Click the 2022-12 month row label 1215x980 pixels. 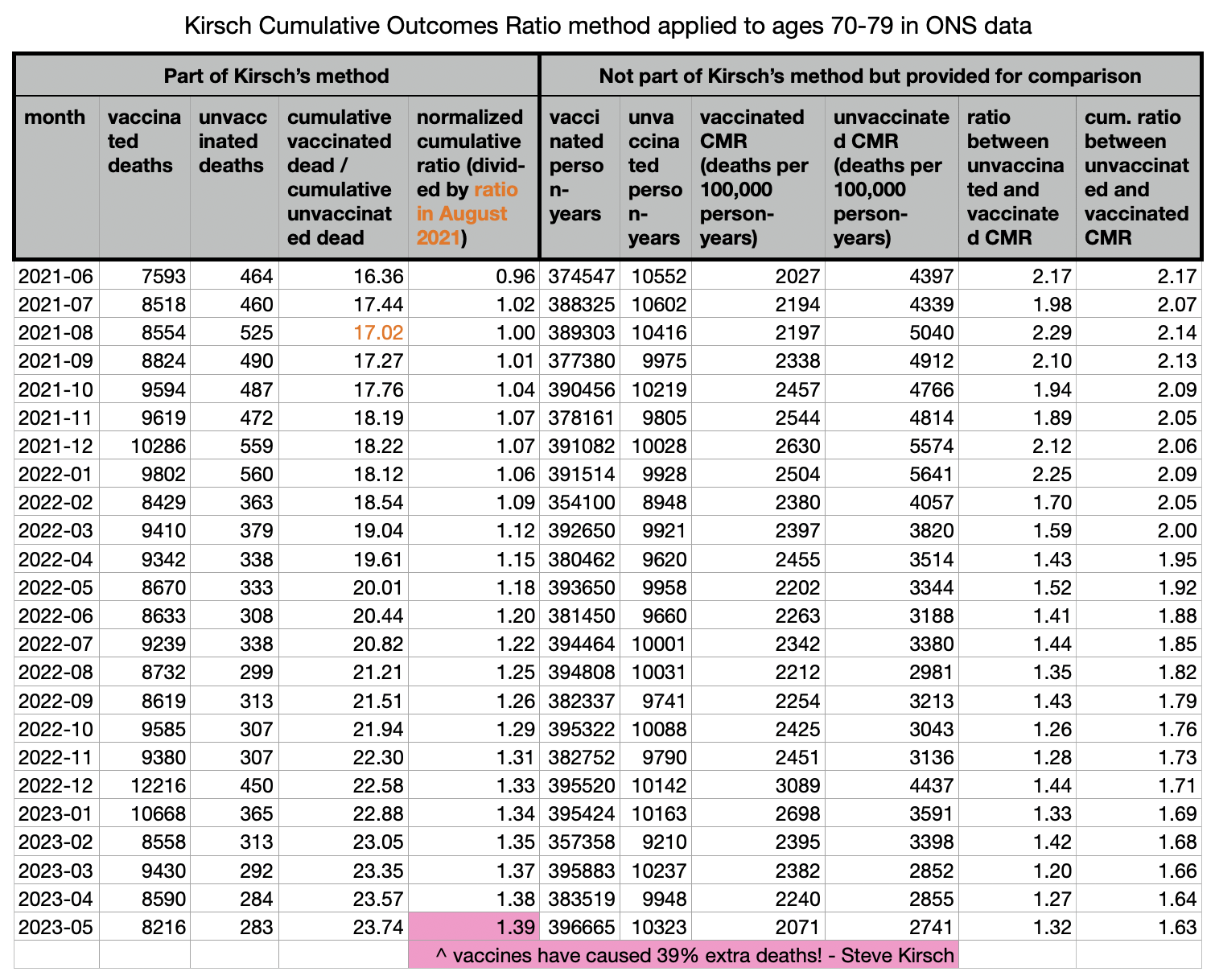[x=56, y=786]
